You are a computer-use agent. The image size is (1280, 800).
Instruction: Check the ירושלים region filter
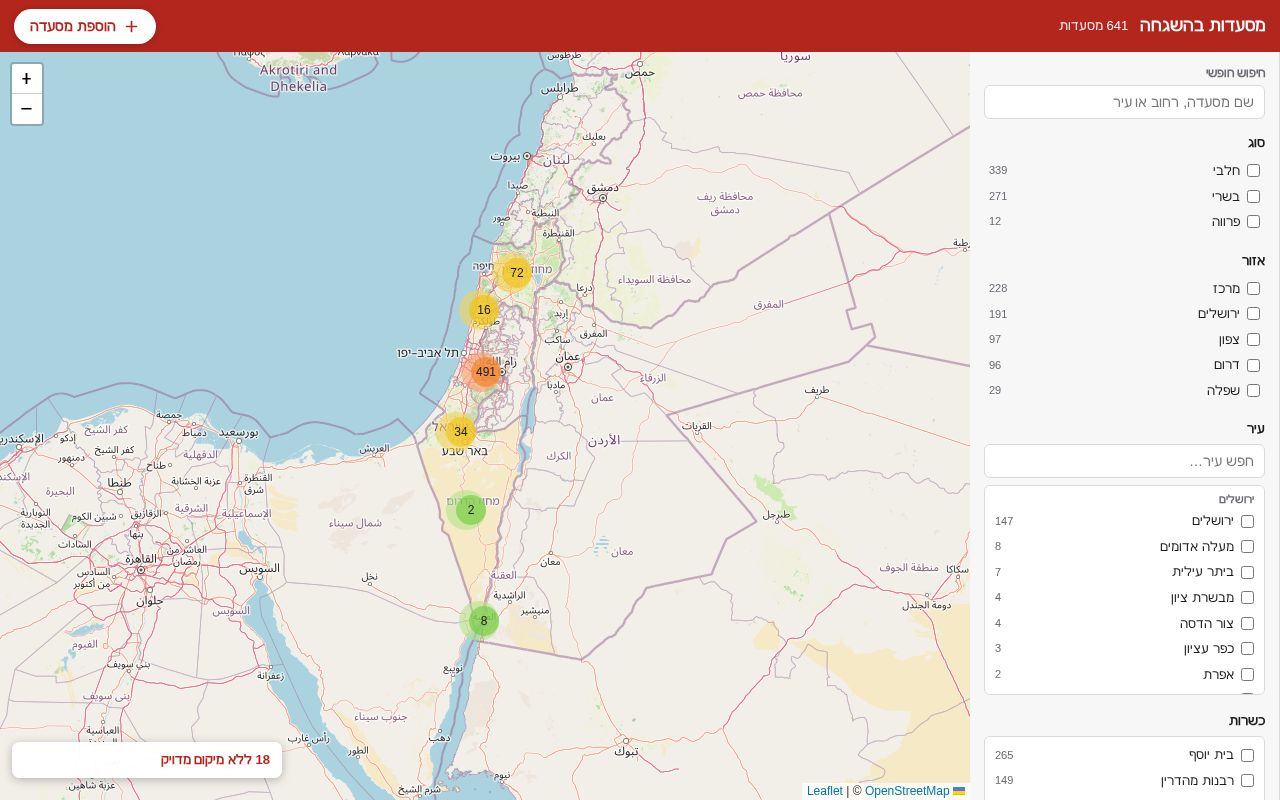[1253, 314]
